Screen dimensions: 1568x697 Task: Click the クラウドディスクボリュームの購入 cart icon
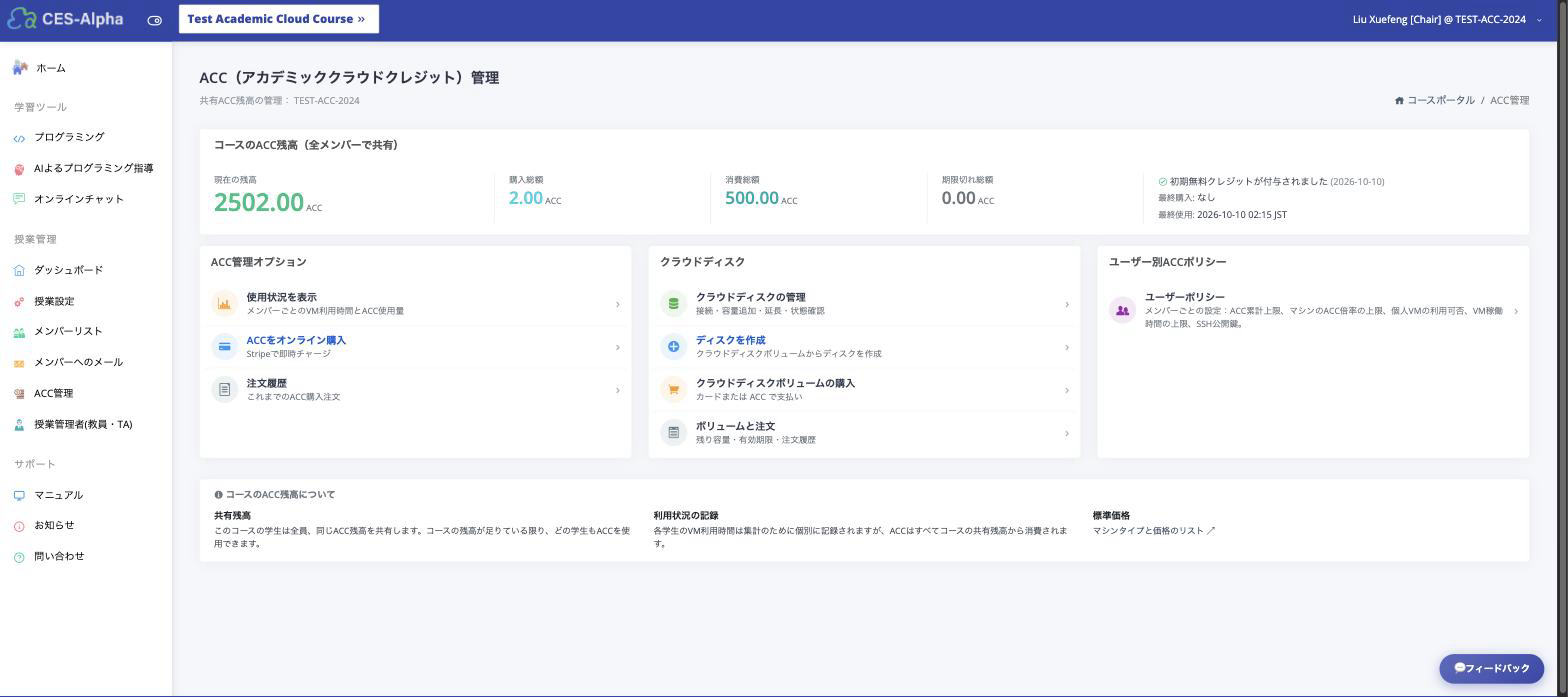673,390
